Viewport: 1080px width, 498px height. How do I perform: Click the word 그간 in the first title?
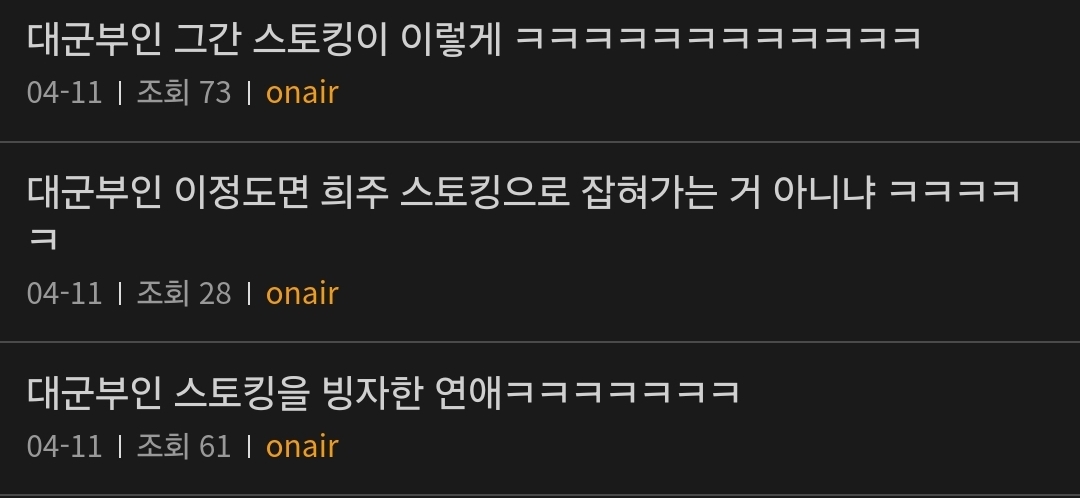pyautogui.click(x=207, y=39)
